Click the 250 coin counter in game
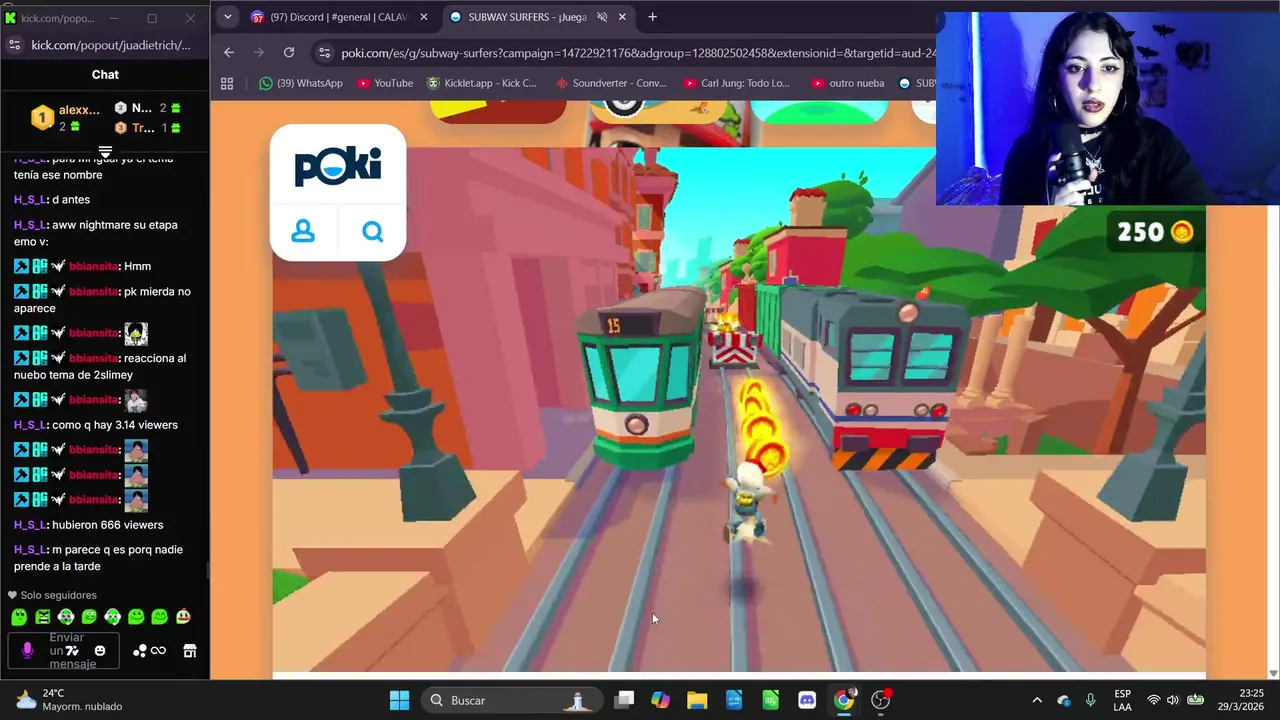This screenshot has width=1280, height=720. pyautogui.click(x=1155, y=232)
